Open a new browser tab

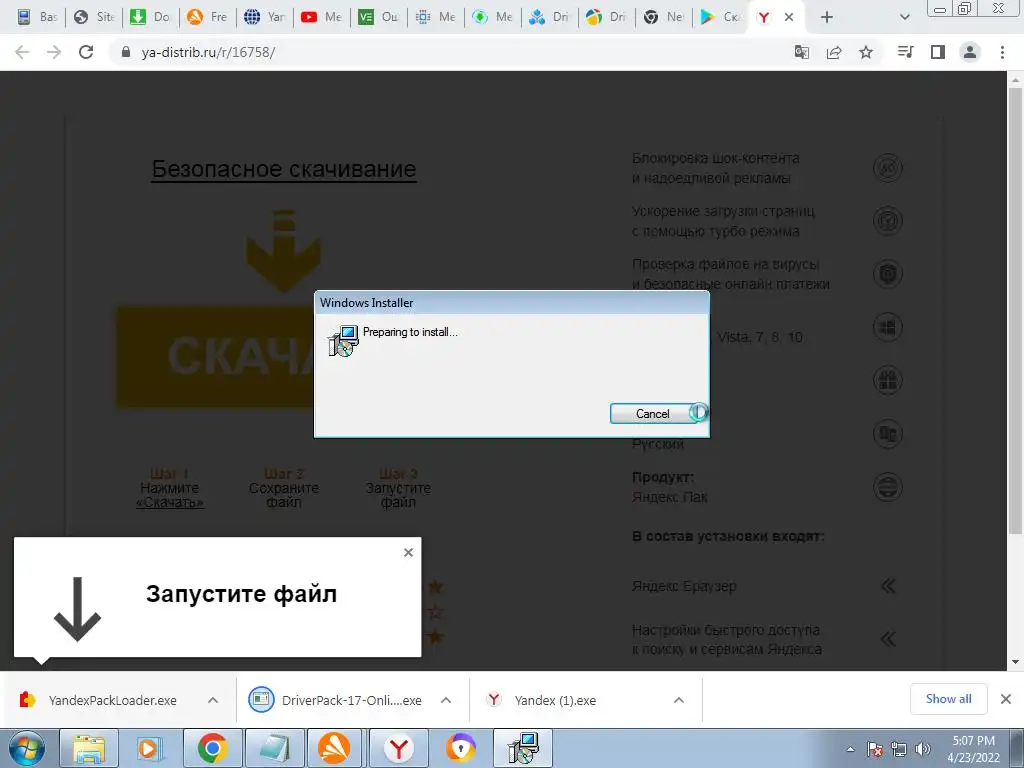[x=827, y=18]
